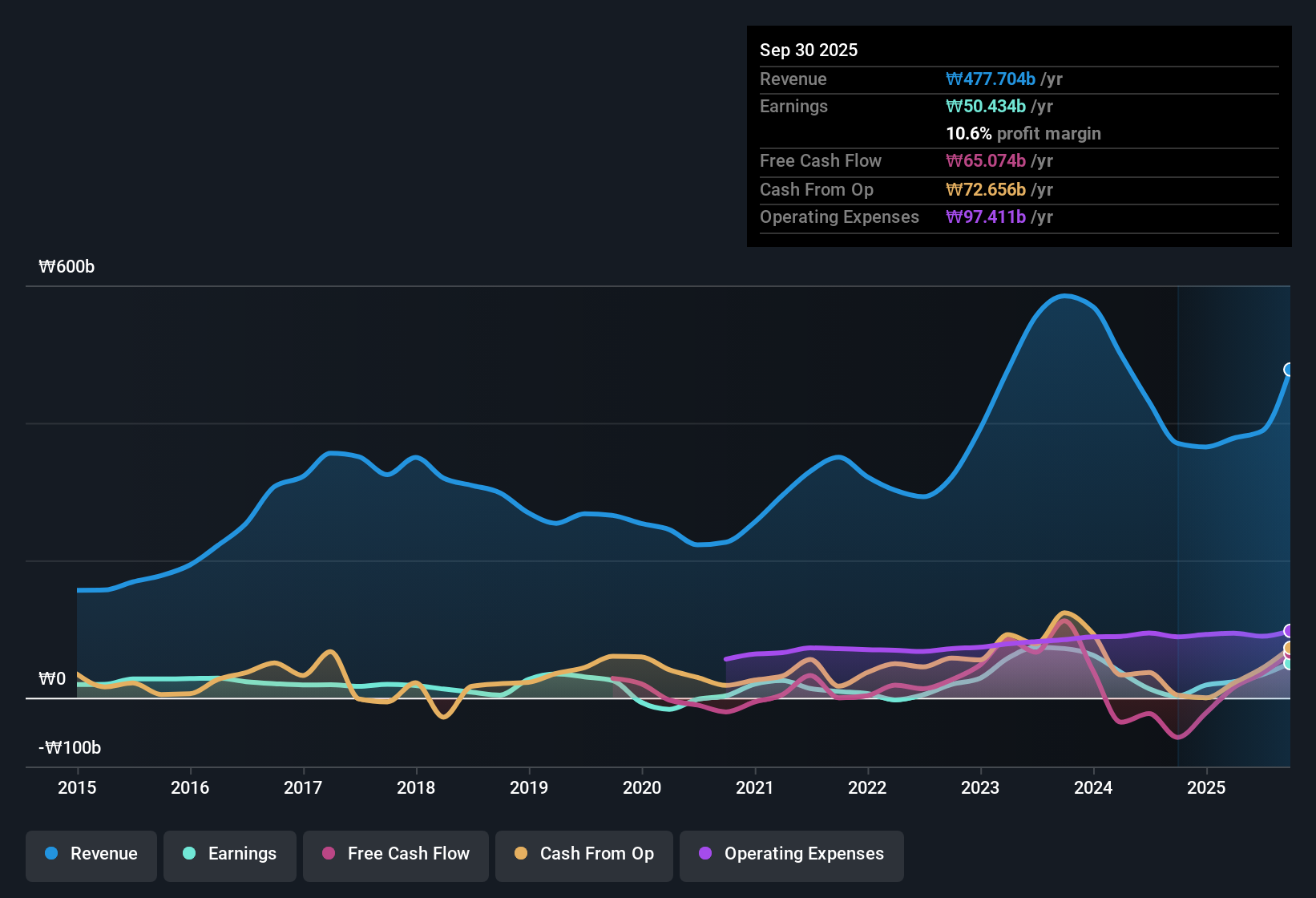Click the Sep 30 2025 tooltip header
This screenshot has height=898, width=1316.
pos(809,50)
